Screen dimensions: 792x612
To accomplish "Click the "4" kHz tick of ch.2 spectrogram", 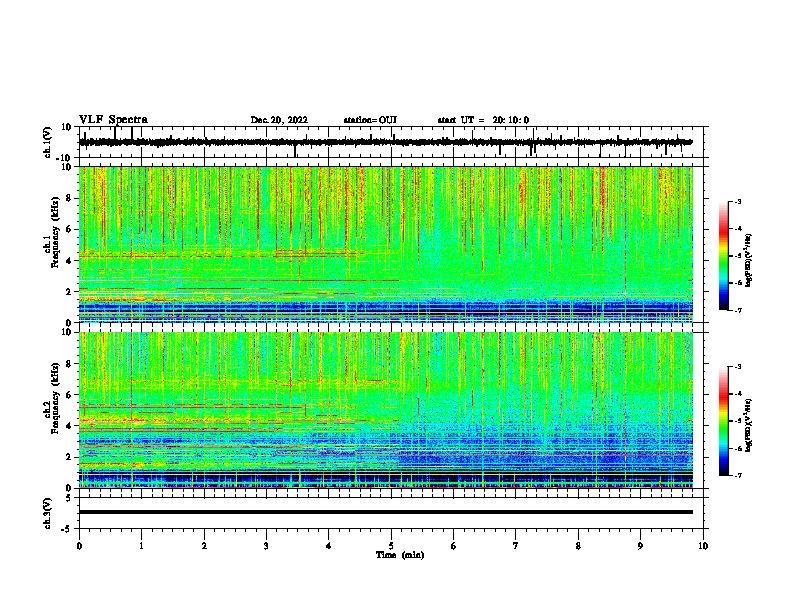I will (x=69, y=426).
